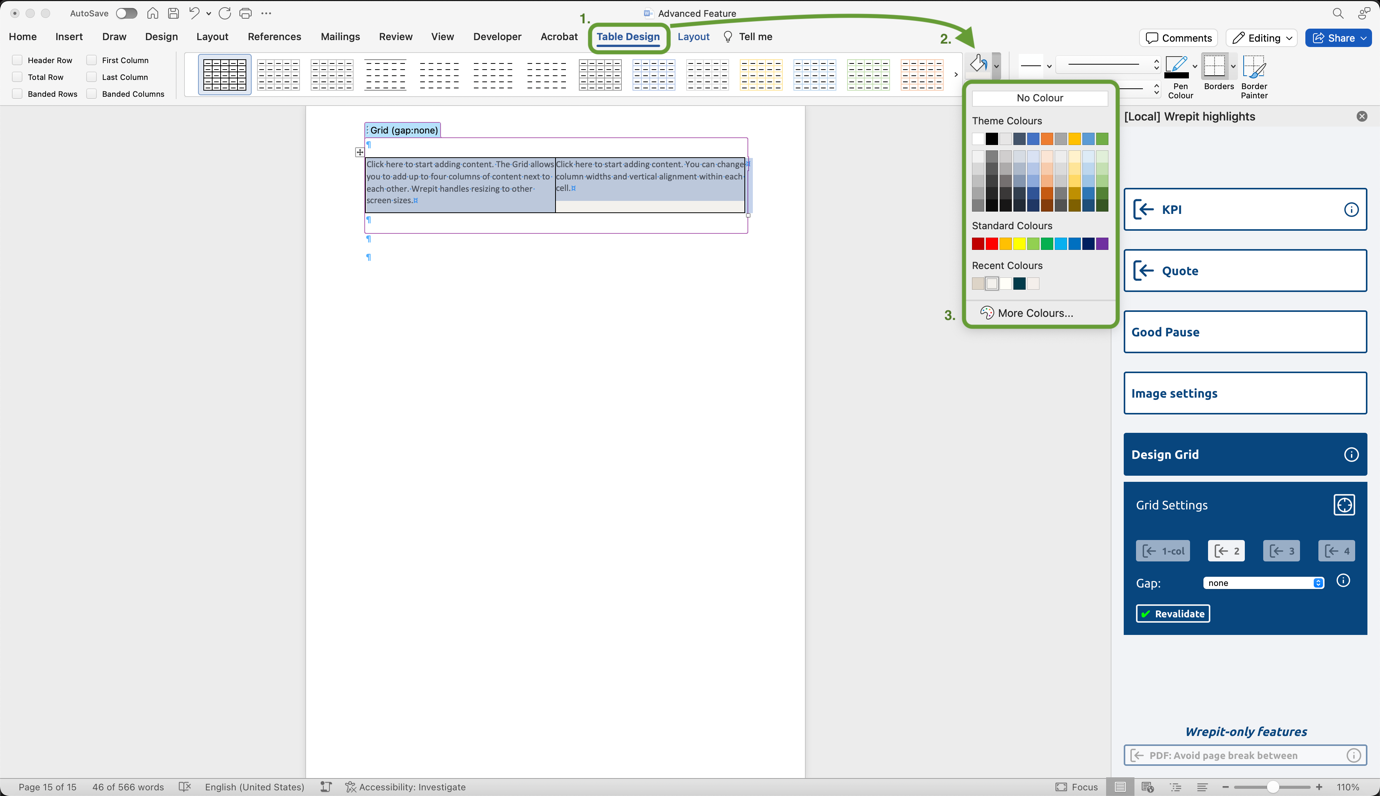Click the KPI info icon
1380x796 pixels.
[1351, 210]
